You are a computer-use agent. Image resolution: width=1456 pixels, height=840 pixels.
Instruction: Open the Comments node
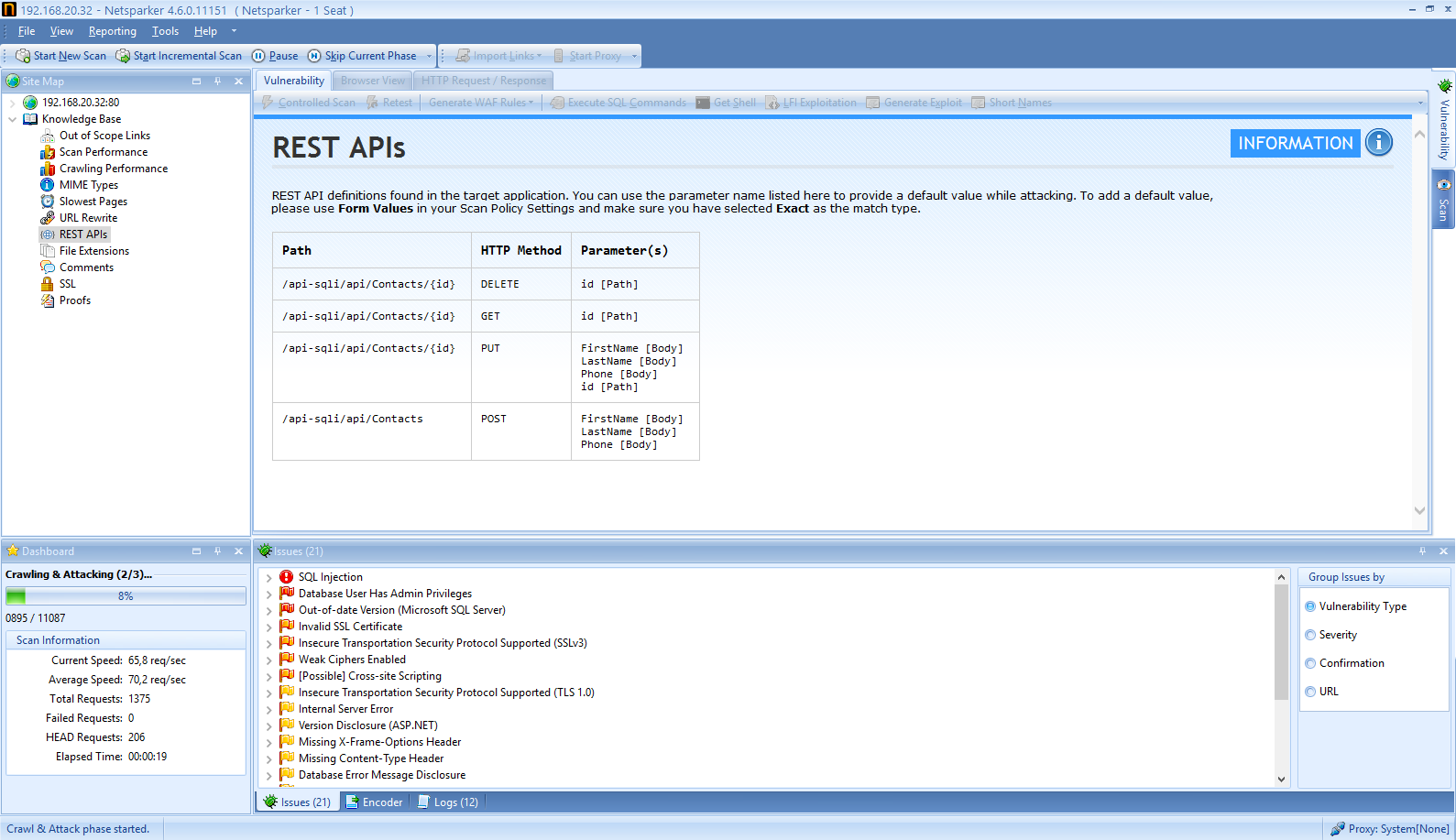86,267
